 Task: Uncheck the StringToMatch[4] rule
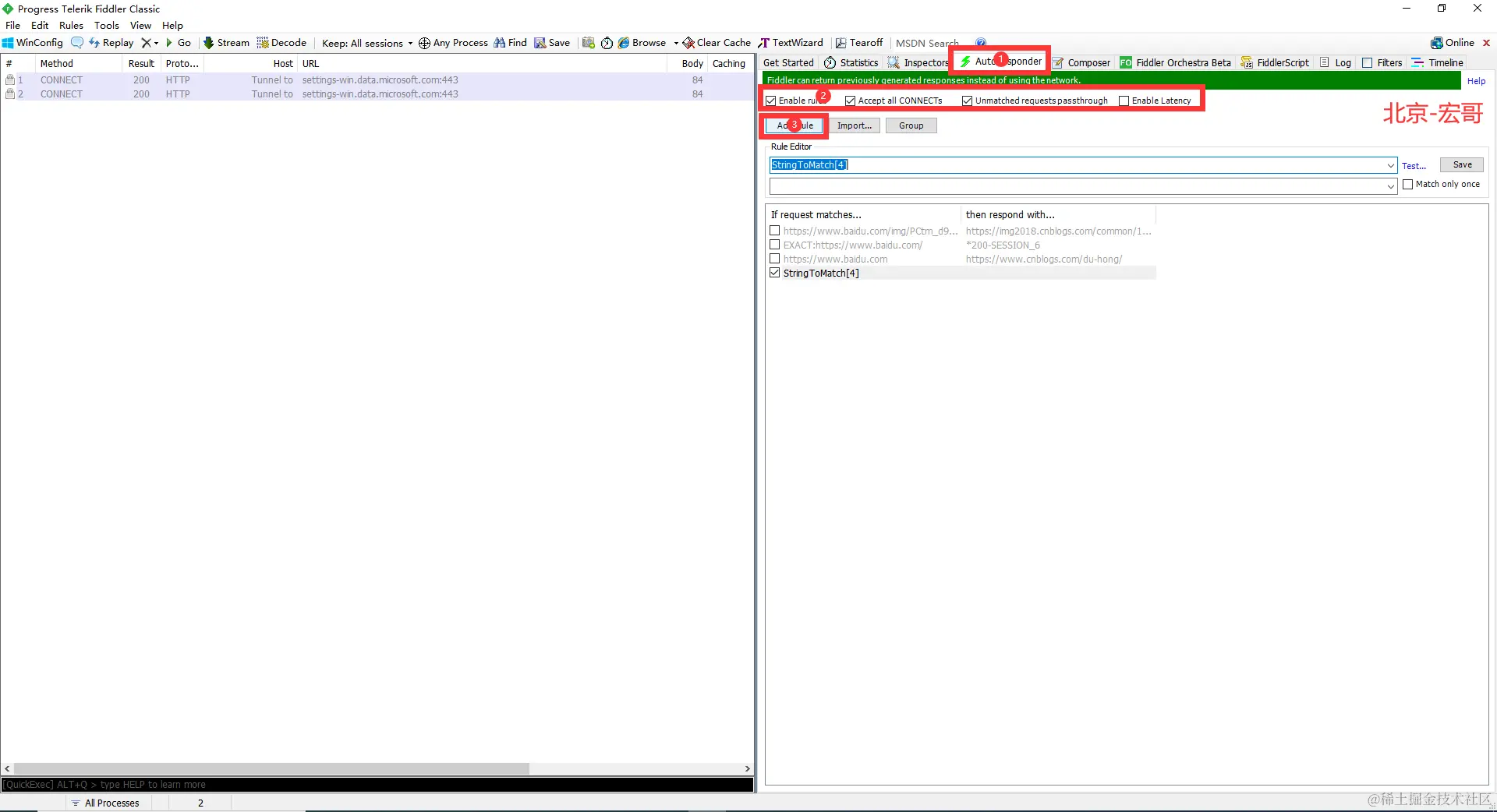(x=775, y=273)
